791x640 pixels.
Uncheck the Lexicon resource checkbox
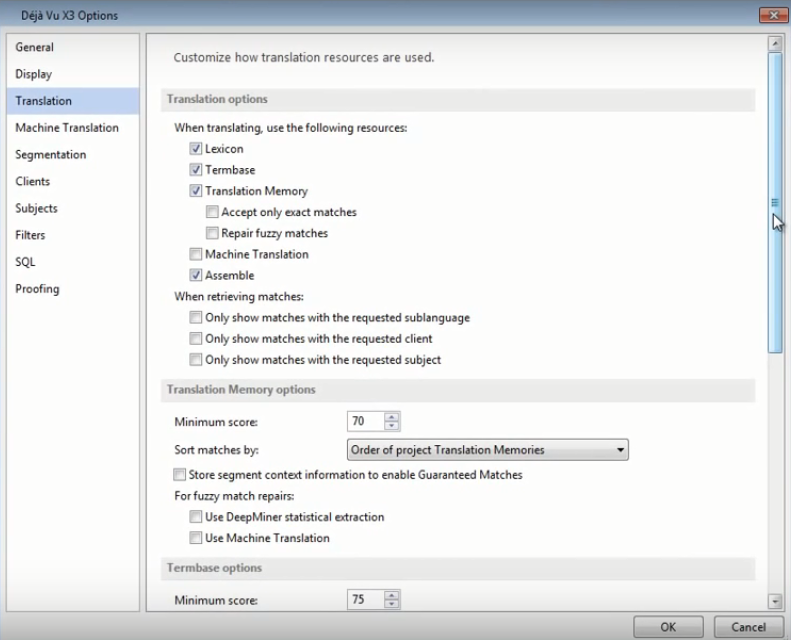click(x=196, y=148)
